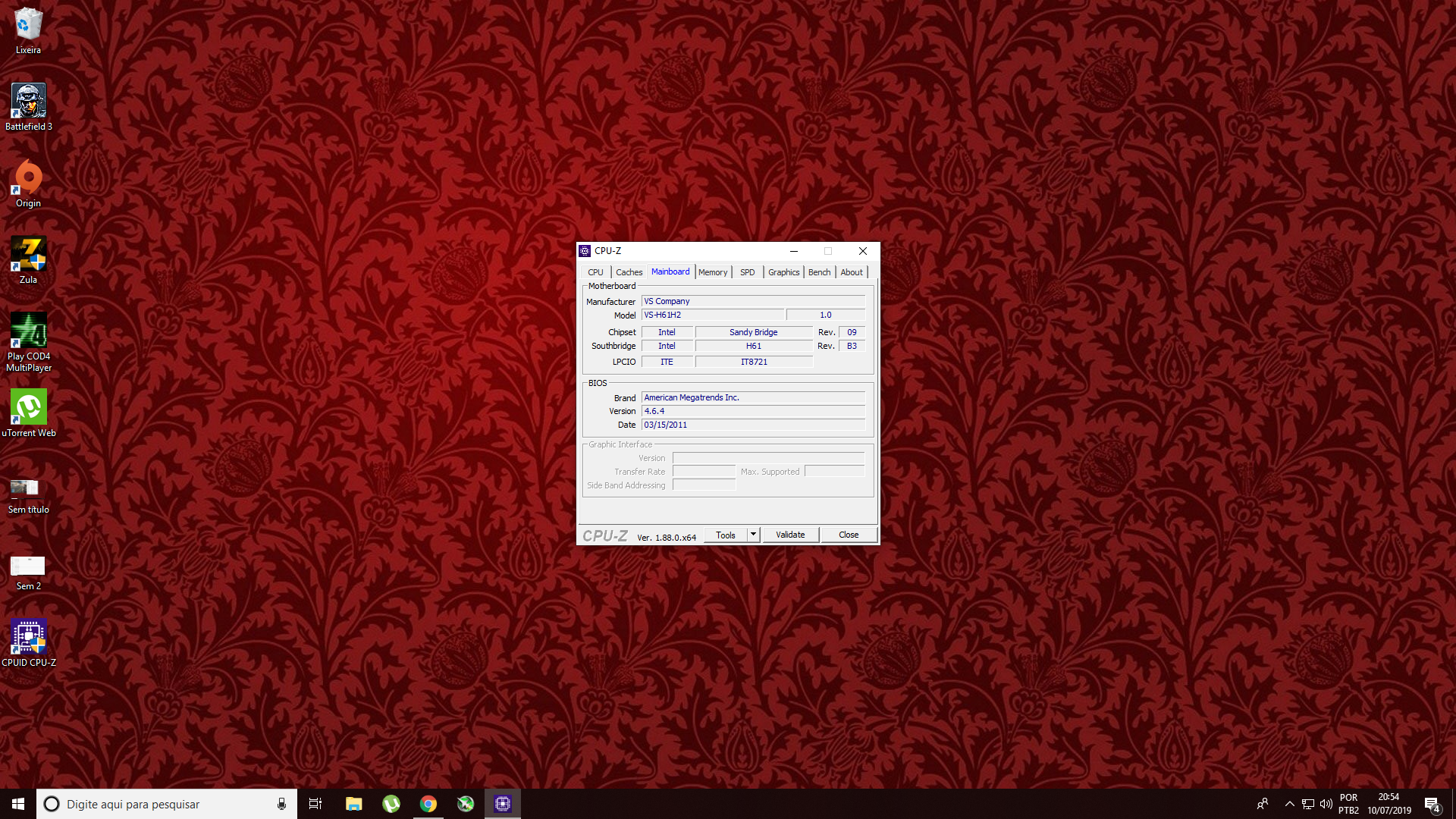Select Play COD4 MultiPlayer shortcut

[x=28, y=342]
